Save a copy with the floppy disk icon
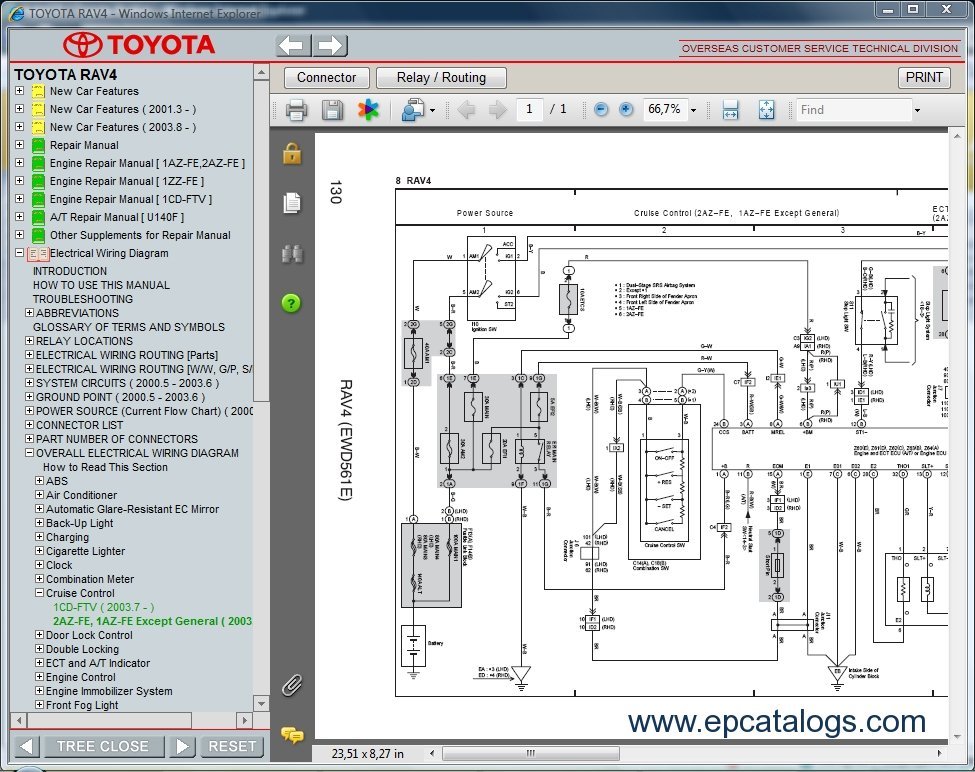 pyautogui.click(x=332, y=110)
